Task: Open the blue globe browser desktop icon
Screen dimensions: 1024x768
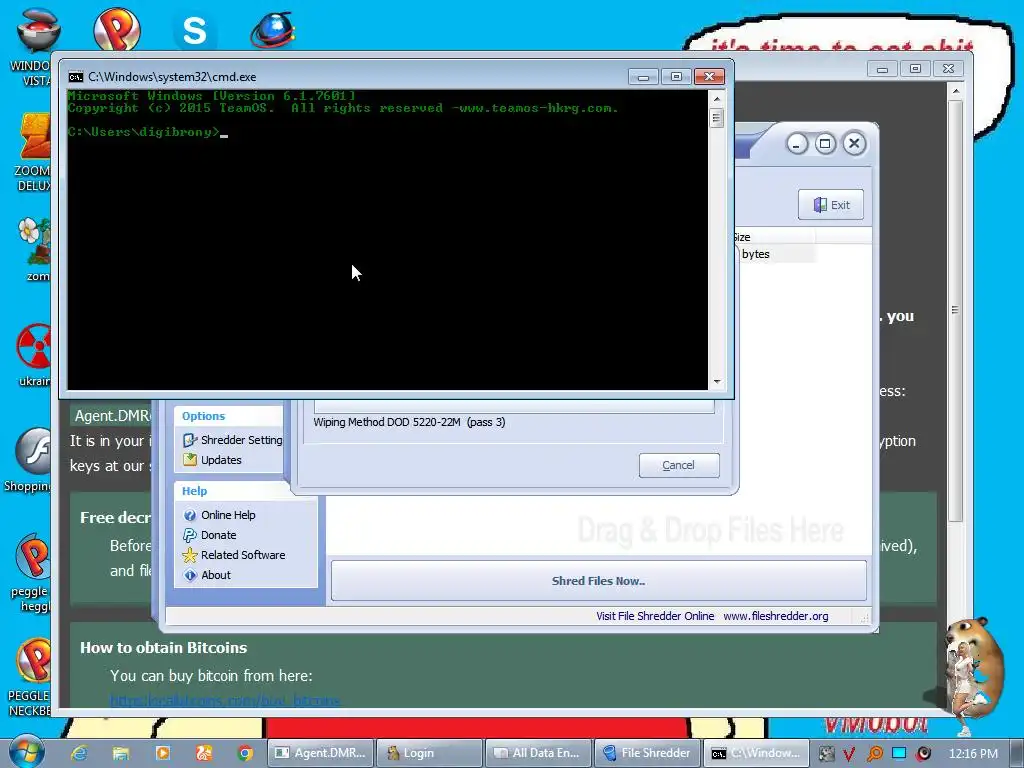Action: coord(273,29)
